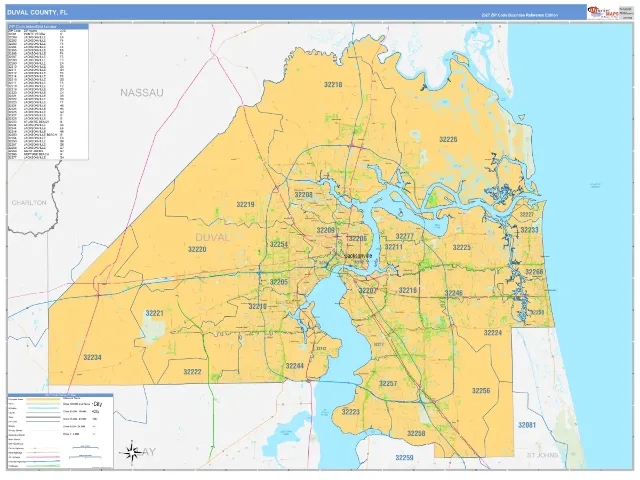Select ZIP code 32216 on the map
640x480 pixels.
click(408, 290)
